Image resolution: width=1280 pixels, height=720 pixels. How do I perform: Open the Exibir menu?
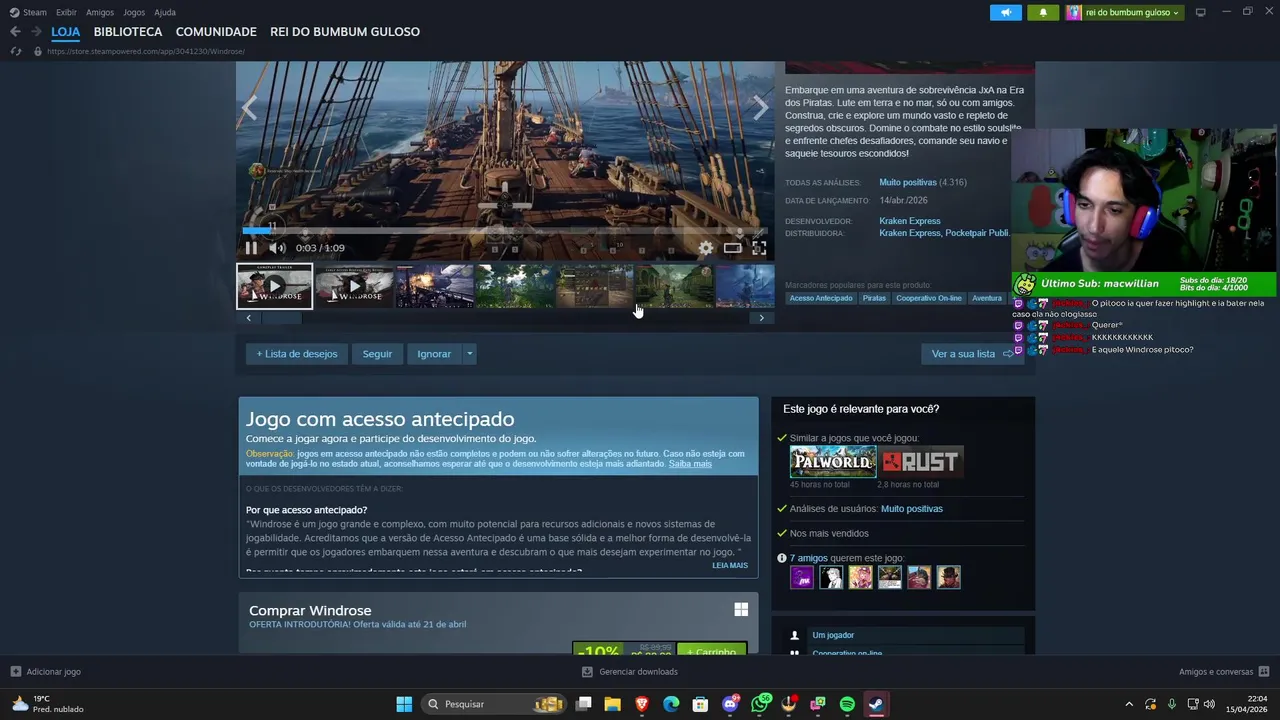point(66,12)
